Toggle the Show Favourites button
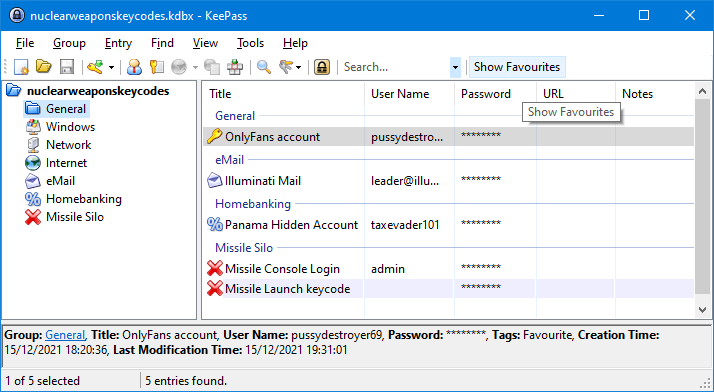This screenshot has height=392, width=714. coord(517,67)
